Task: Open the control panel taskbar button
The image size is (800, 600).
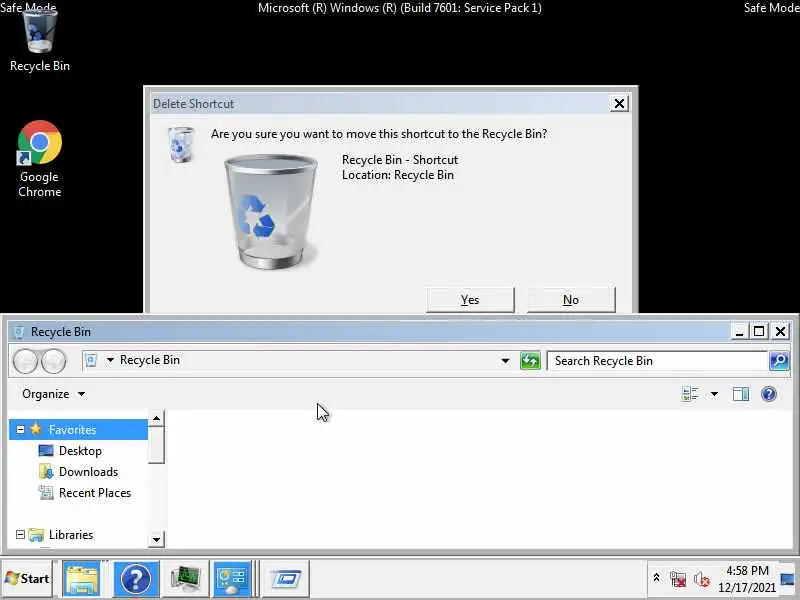Action: [232, 579]
